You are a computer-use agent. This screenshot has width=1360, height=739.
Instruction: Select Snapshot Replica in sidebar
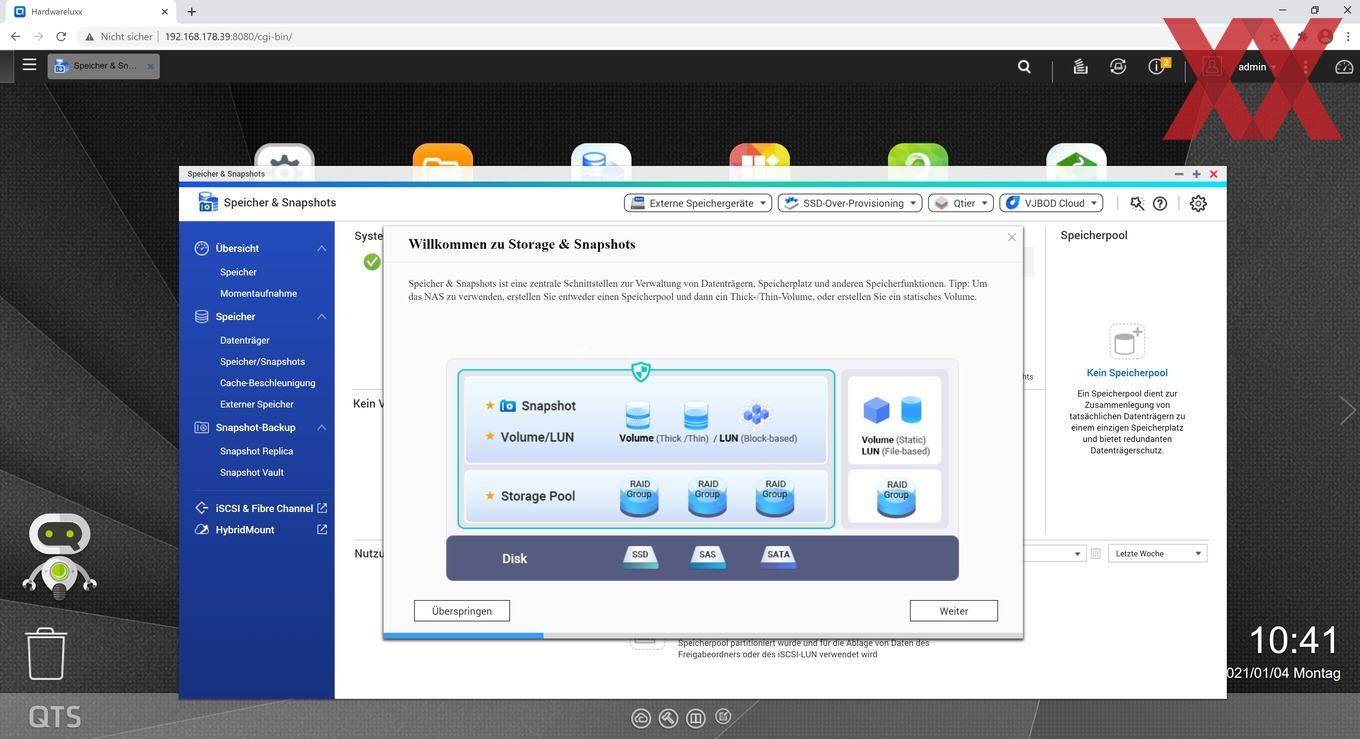point(256,451)
